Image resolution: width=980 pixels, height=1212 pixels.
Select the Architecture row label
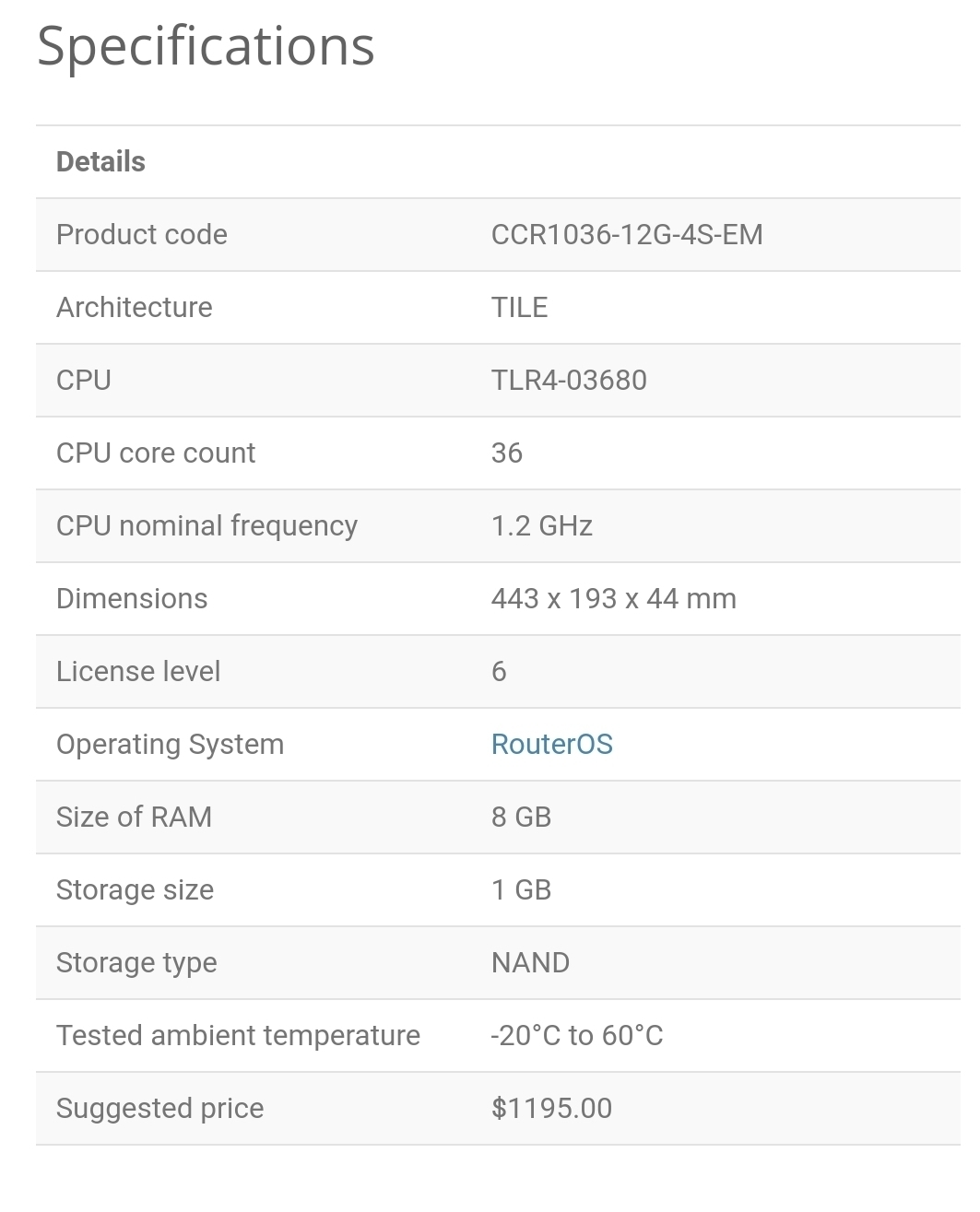[x=134, y=307]
